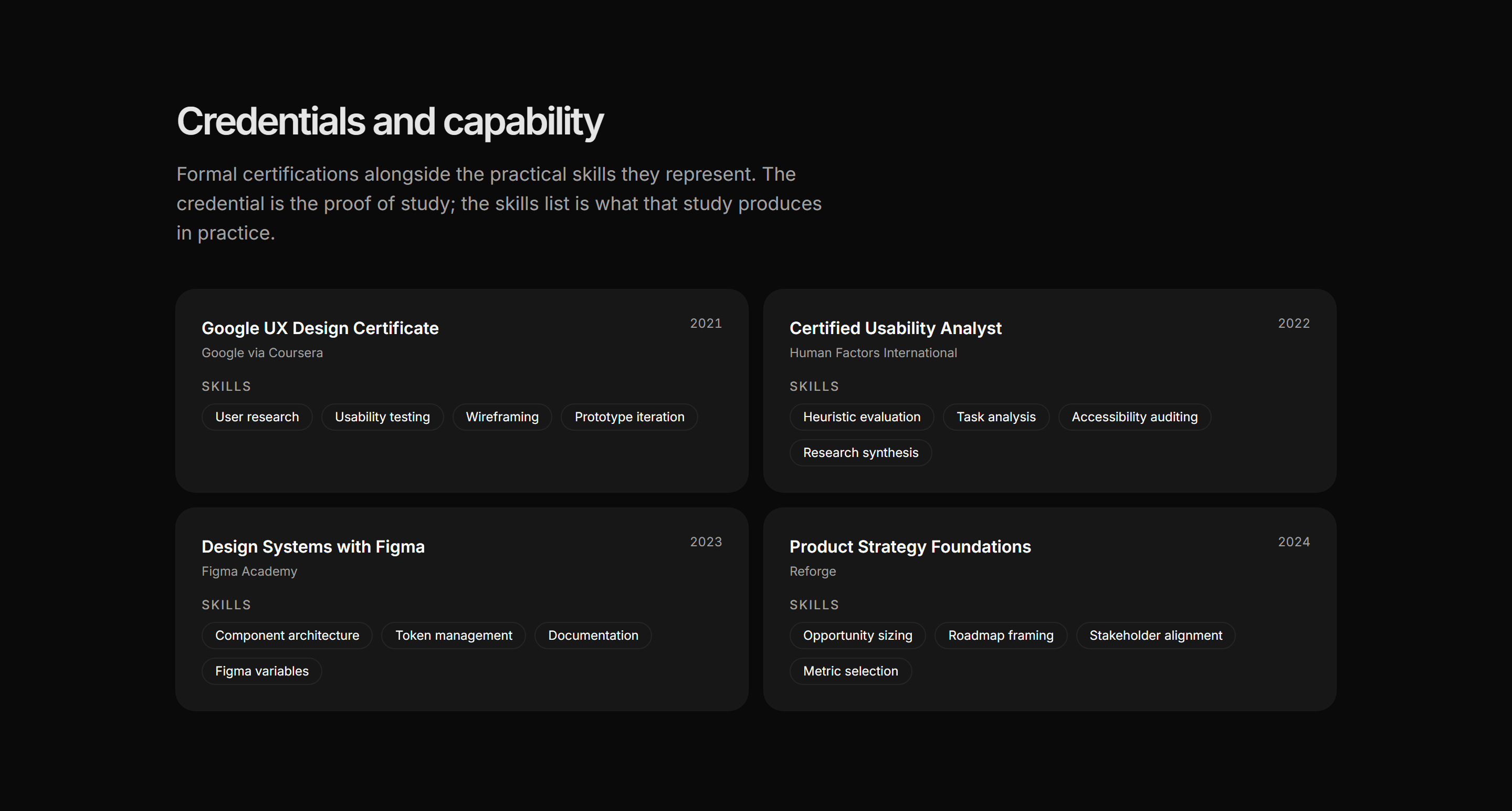
Task: Select the 'Usability testing' skill tag
Action: point(382,417)
